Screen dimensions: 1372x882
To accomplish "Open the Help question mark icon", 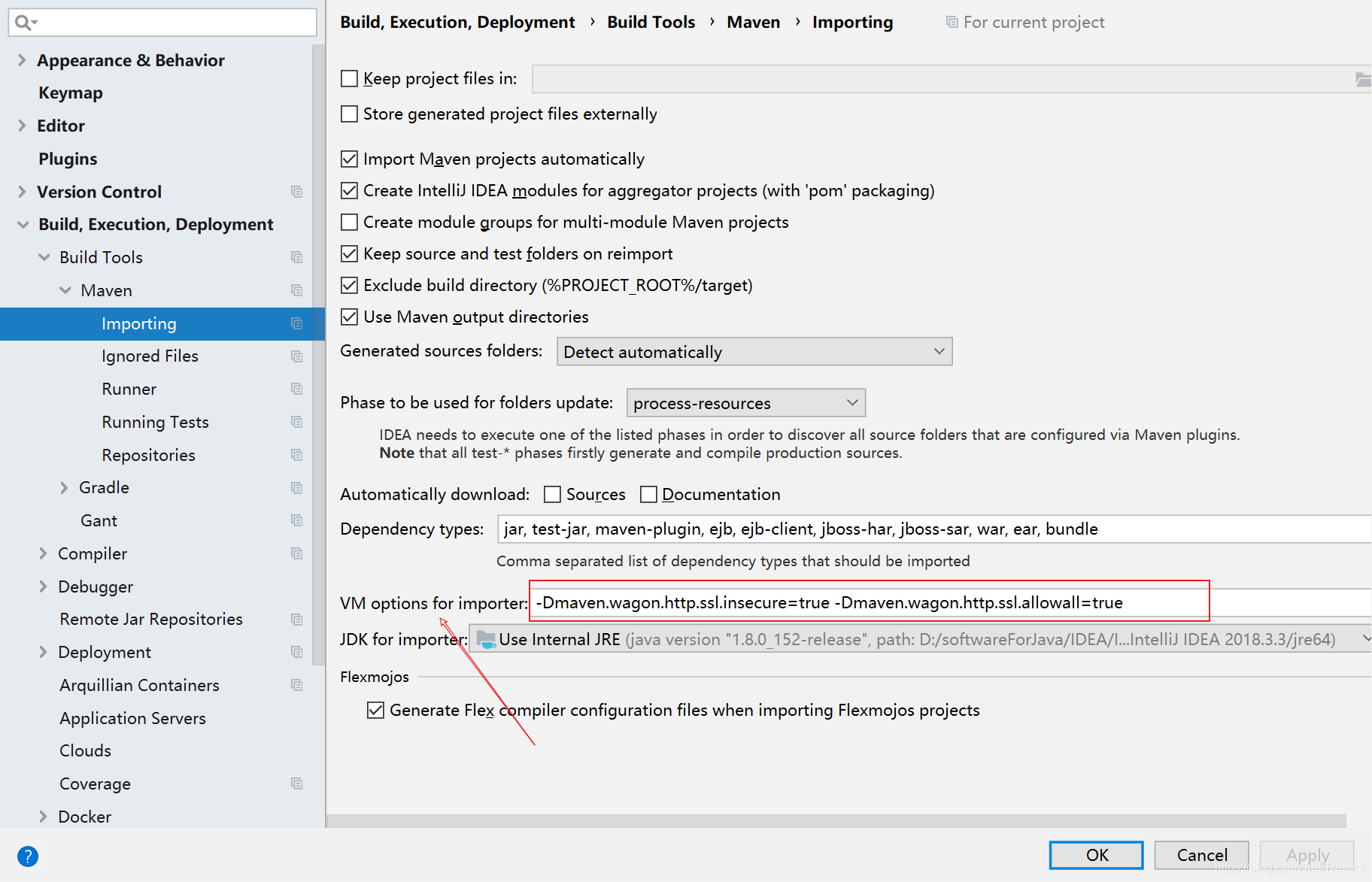I will click(28, 856).
